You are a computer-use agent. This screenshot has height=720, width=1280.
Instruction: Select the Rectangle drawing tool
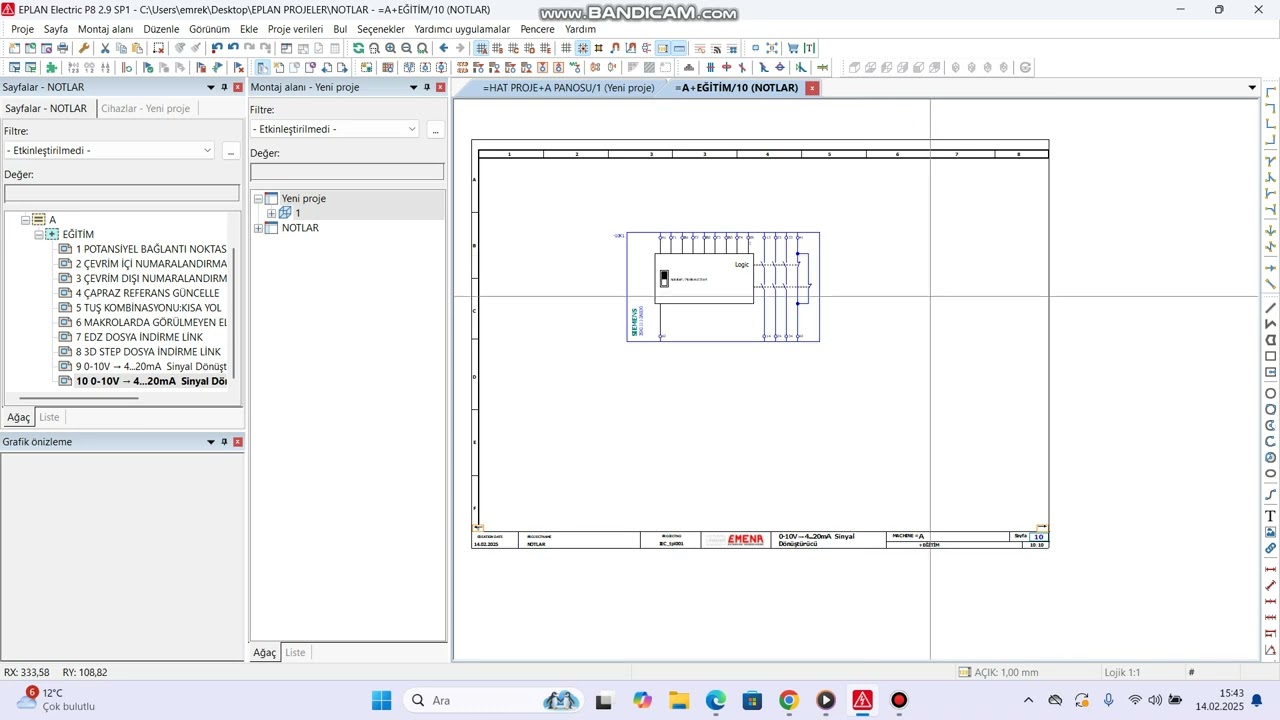click(1271, 356)
